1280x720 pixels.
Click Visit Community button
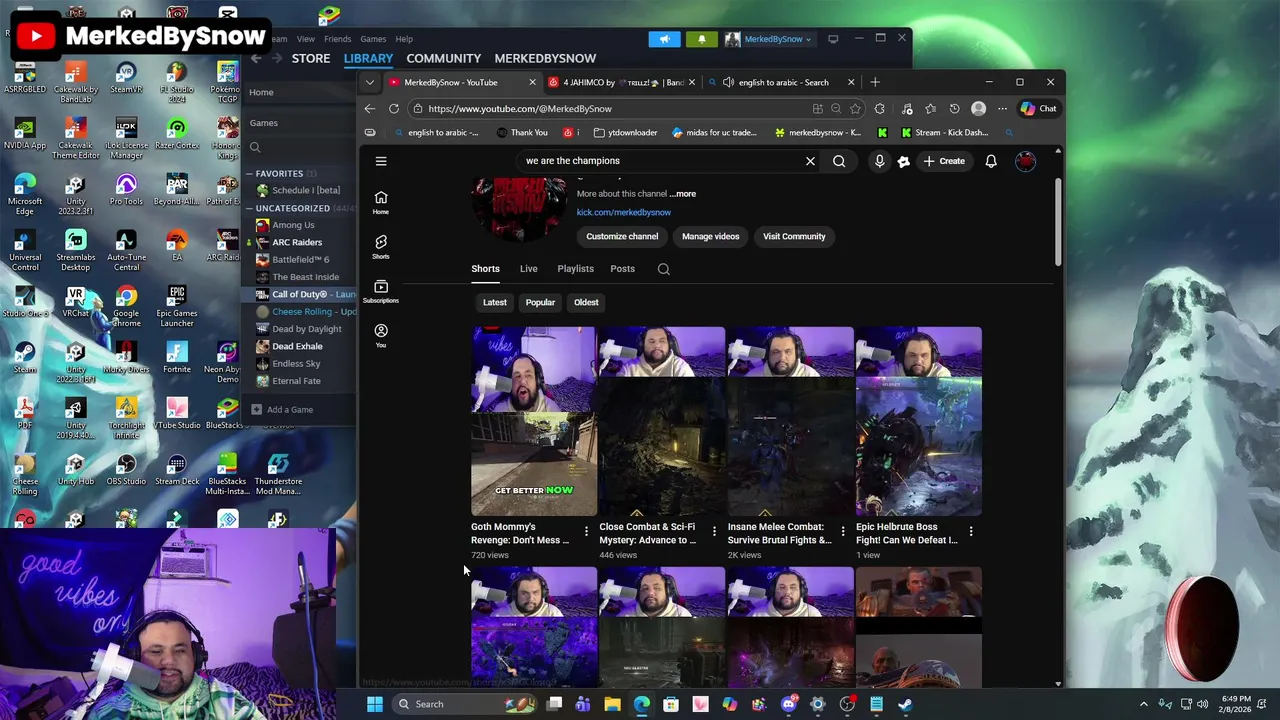[794, 237]
